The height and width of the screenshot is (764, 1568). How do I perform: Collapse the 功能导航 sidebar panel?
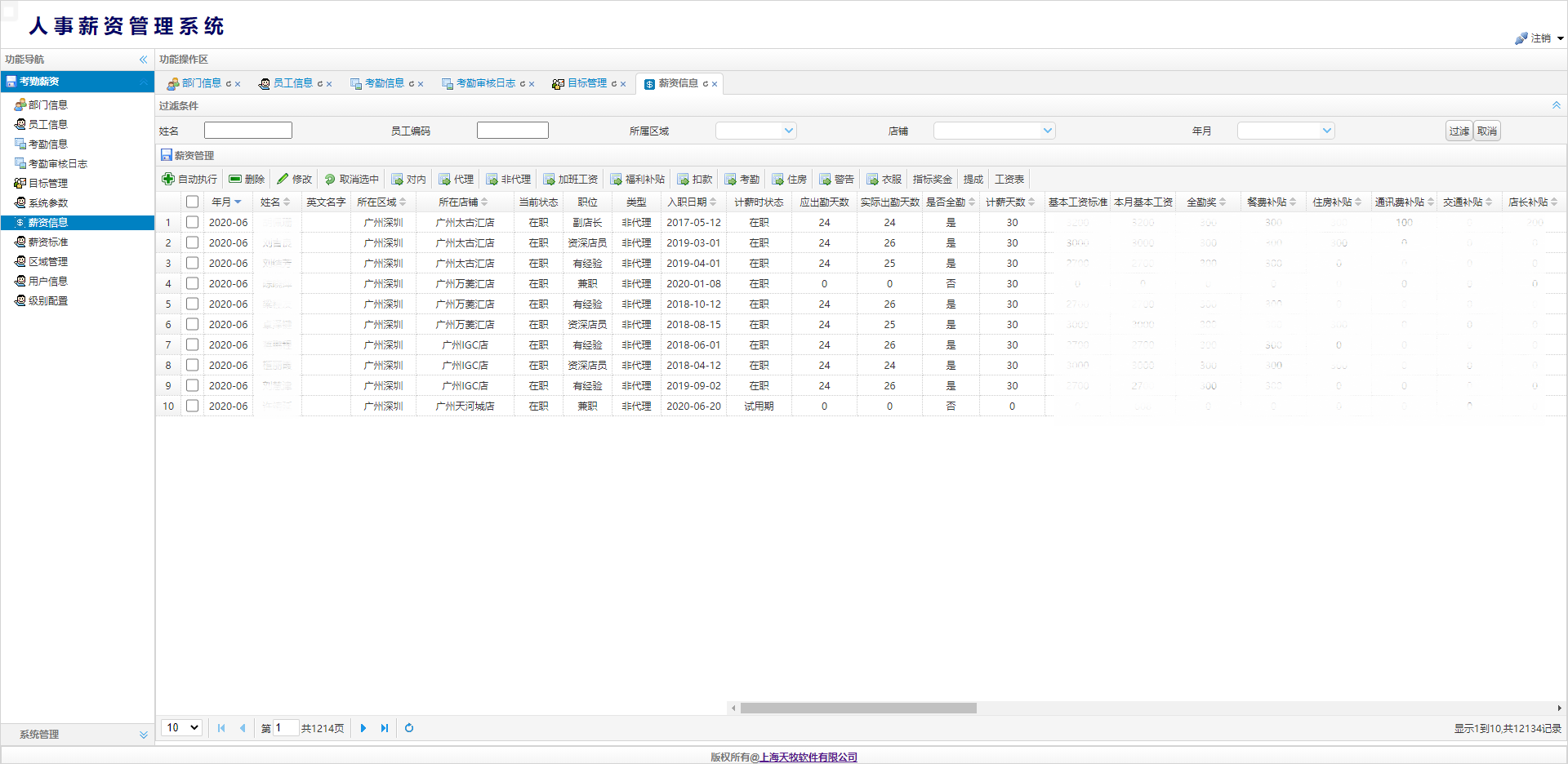(143, 60)
